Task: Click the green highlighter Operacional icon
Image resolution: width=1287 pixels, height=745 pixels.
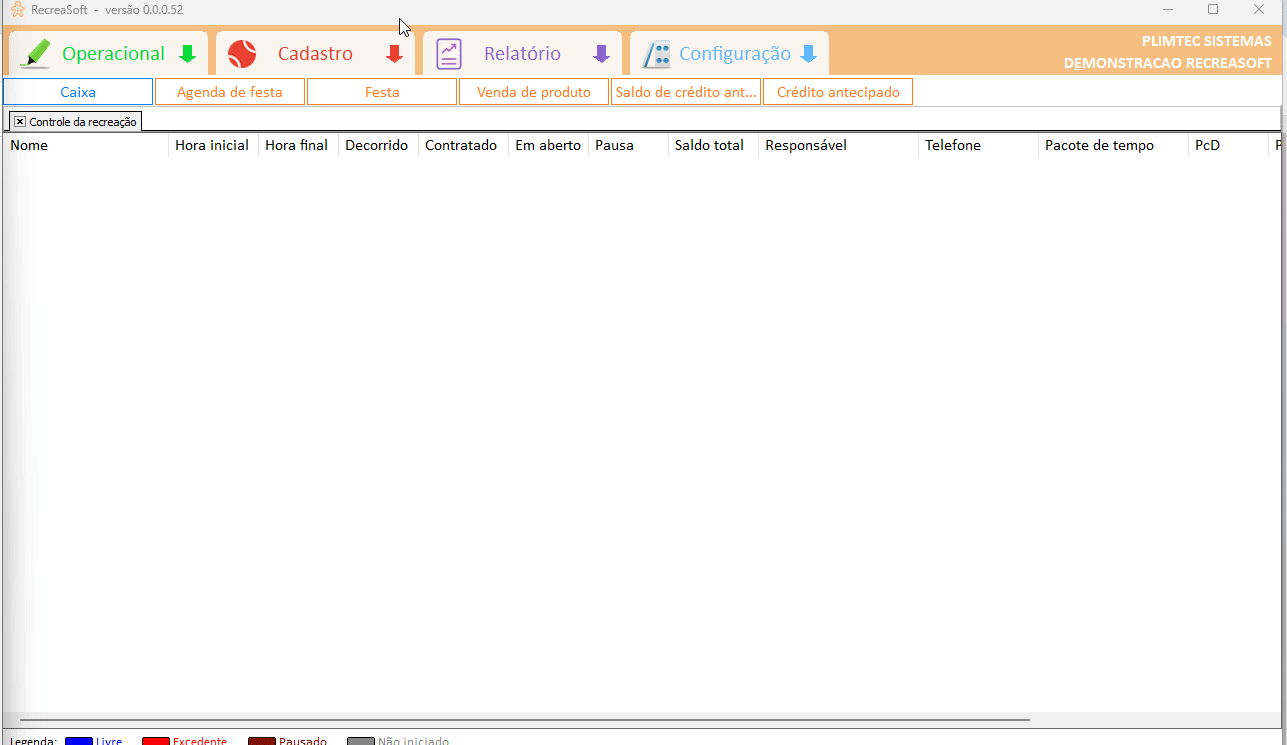Action: point(35,54)
